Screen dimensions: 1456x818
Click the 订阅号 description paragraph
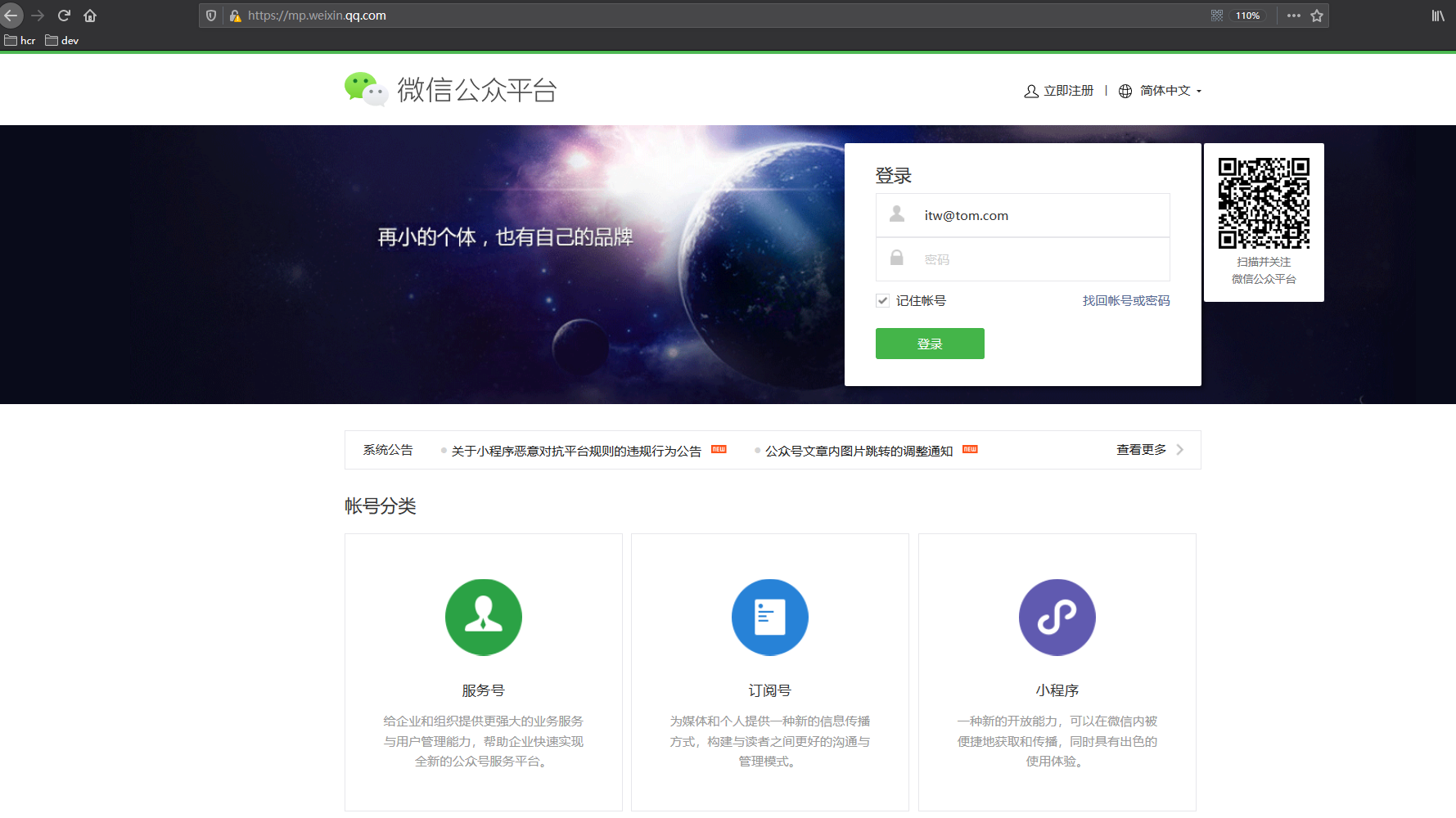point(770,741)
